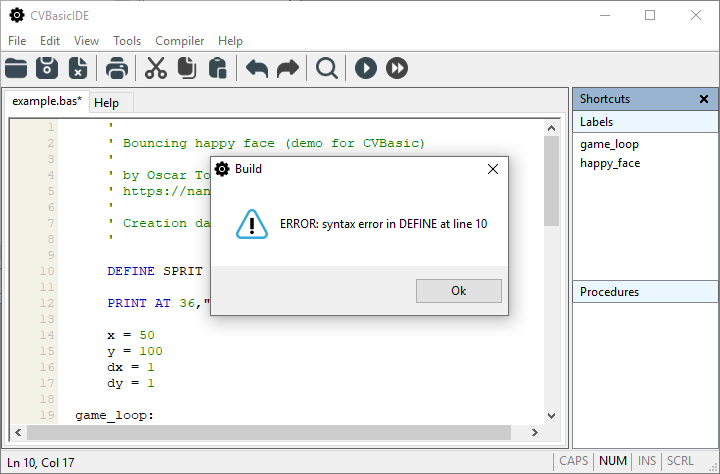Copy selection with the copy icon
The image size is (720, 474).
point(187,68)
